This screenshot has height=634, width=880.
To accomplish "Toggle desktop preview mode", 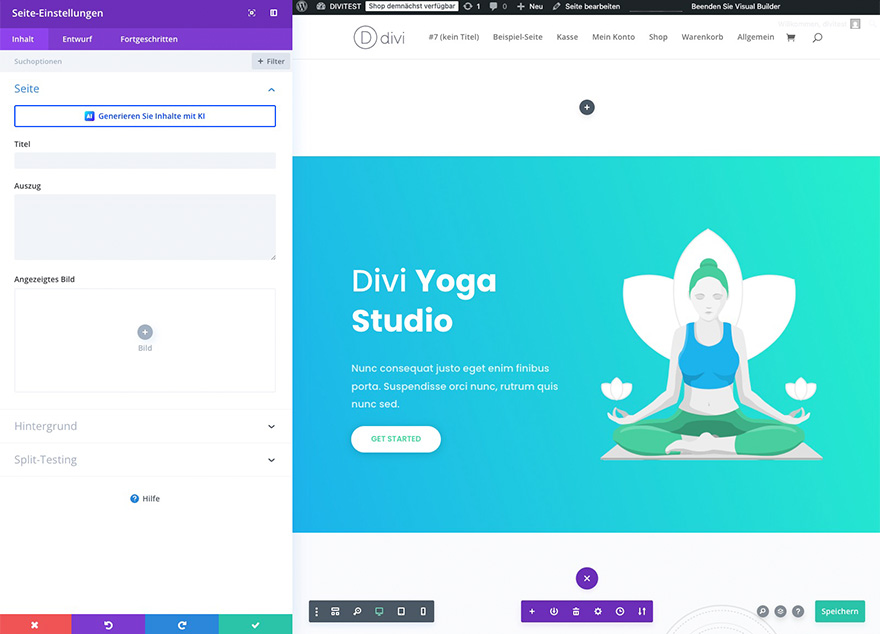I will point(379,611).
